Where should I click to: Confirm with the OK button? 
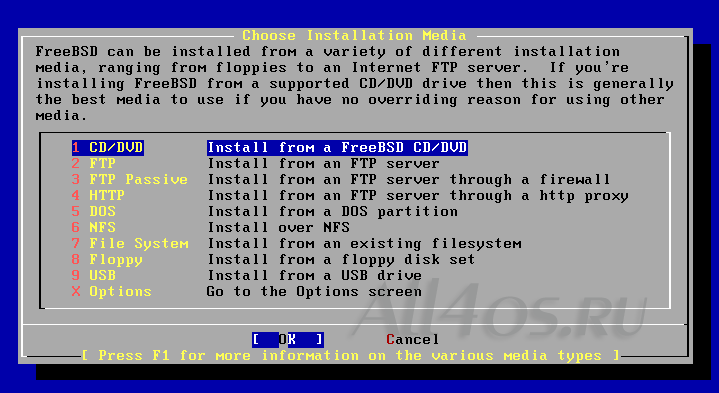pyautogui.click(x=288, y=340)
